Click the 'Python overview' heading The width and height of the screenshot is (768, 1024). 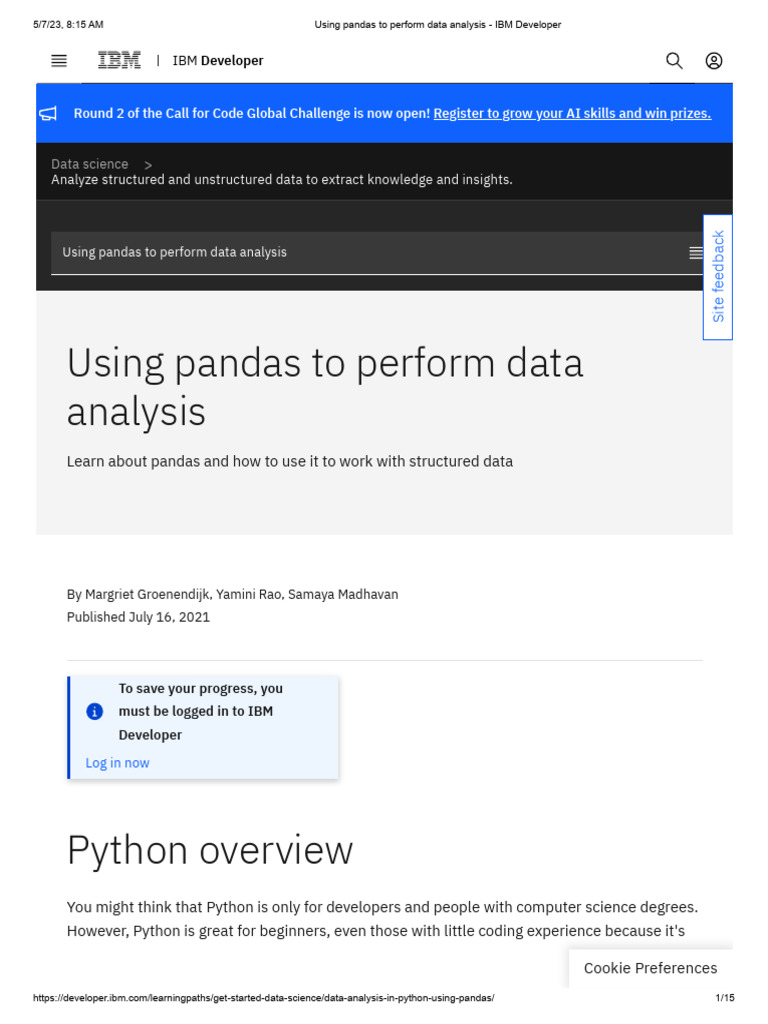click(x=210, y=851)
